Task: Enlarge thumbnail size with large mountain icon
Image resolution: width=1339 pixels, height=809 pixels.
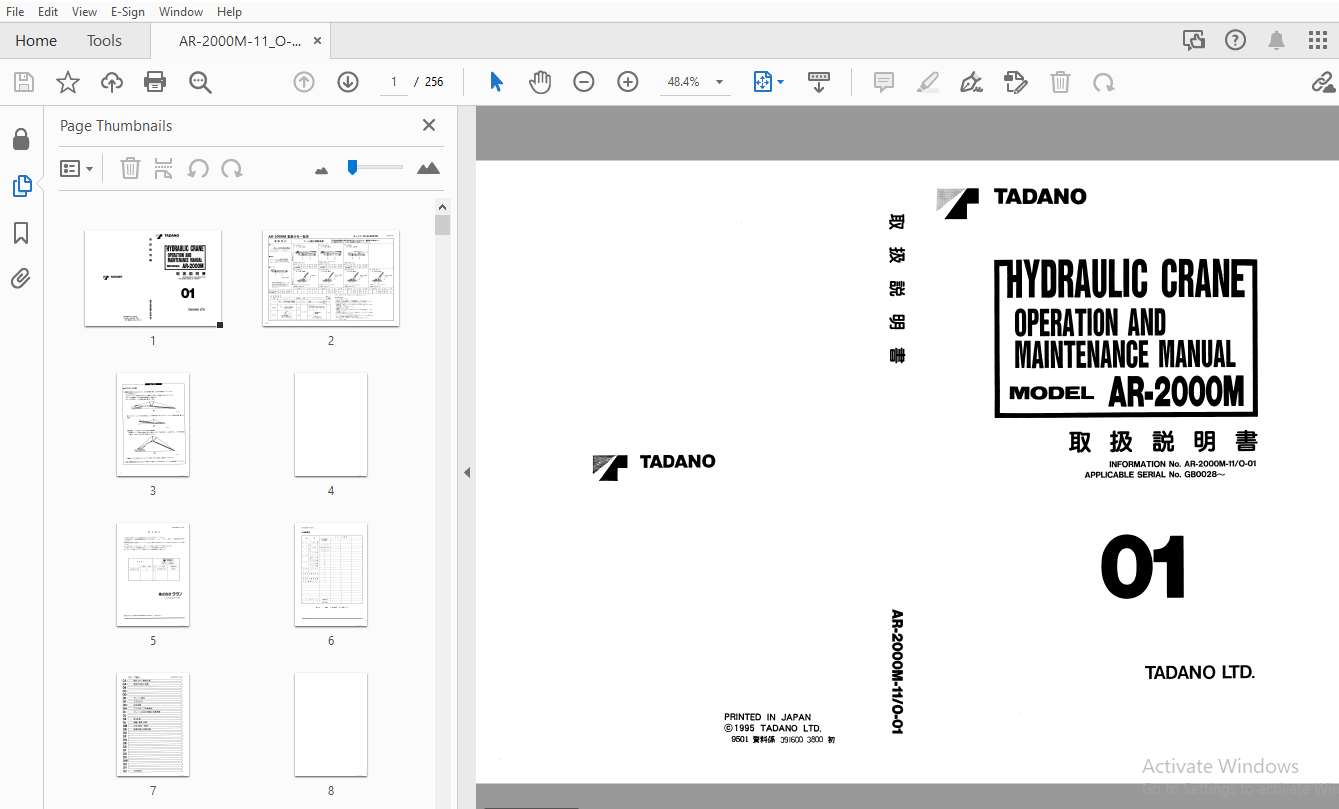Action: pyautogui.click(x=428, y=168)
